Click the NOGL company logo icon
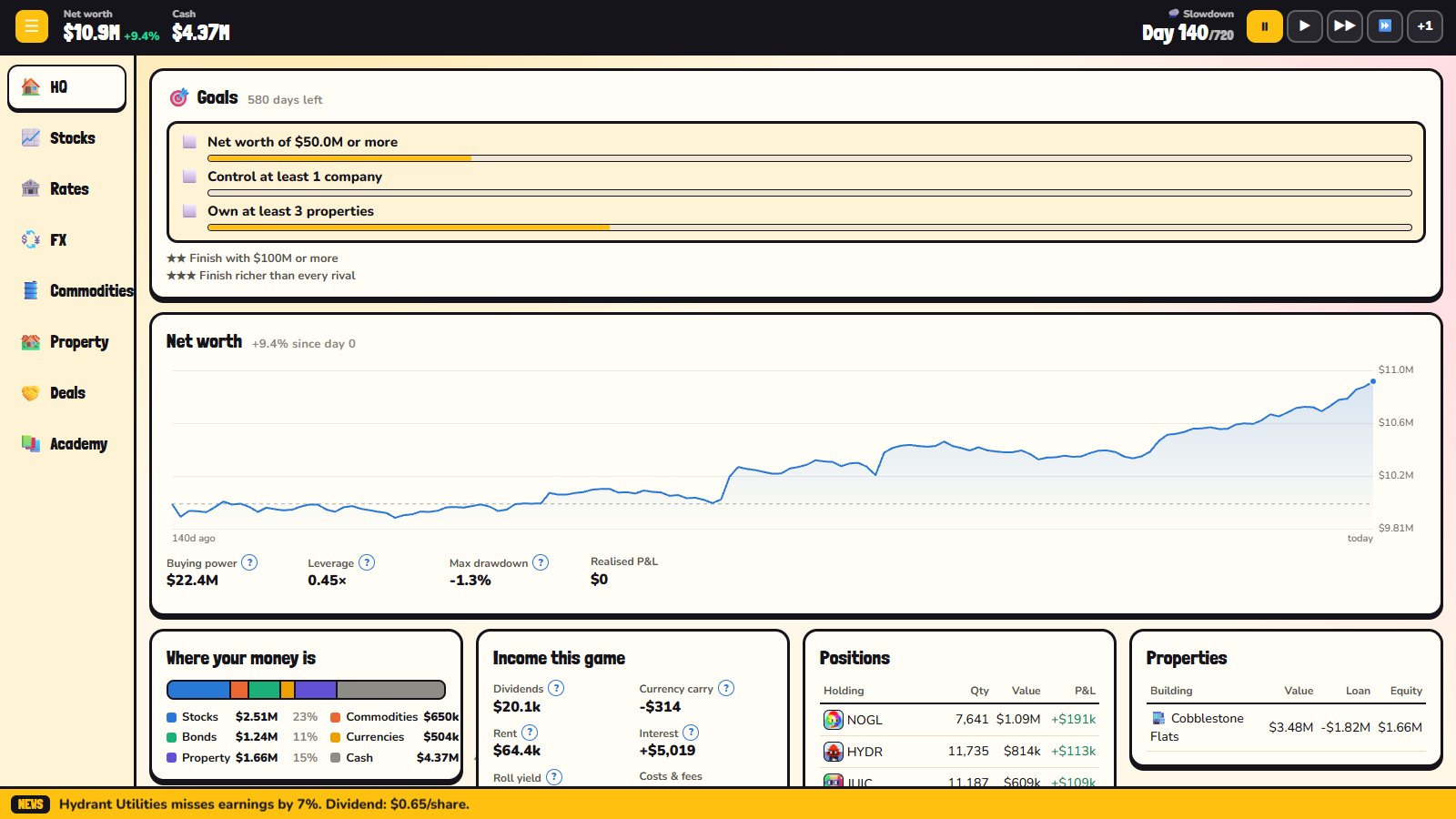The image size is (1456, 819). 834,720
